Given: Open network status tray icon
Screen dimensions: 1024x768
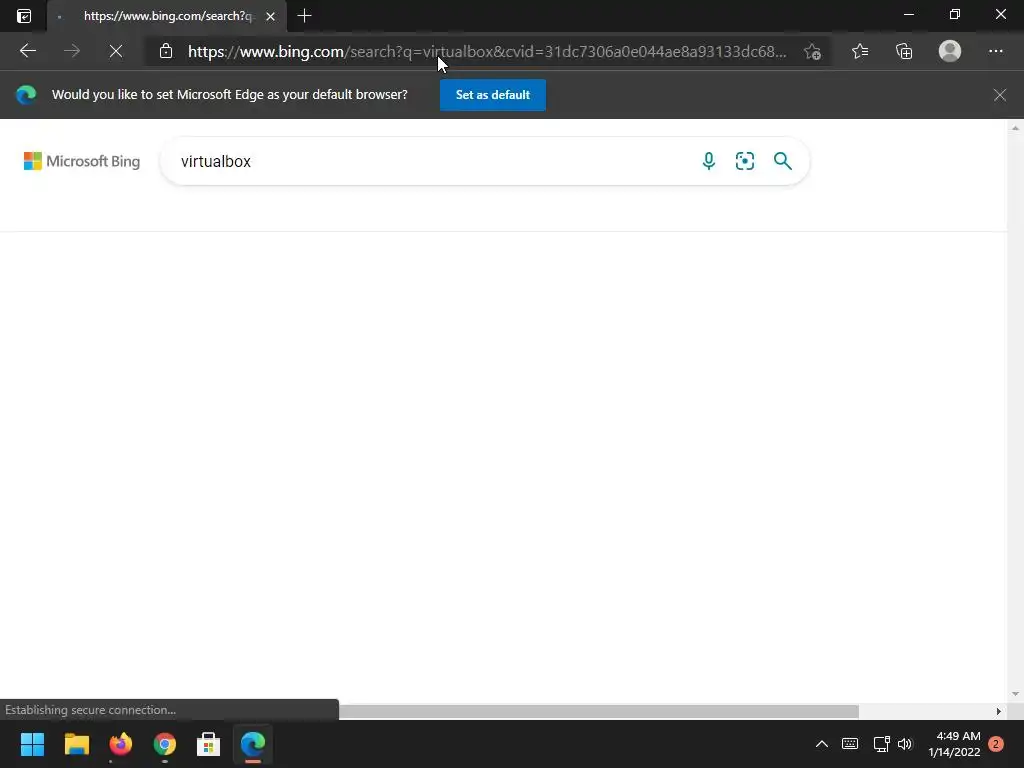Looking at the screenshot, I should 881,744.
